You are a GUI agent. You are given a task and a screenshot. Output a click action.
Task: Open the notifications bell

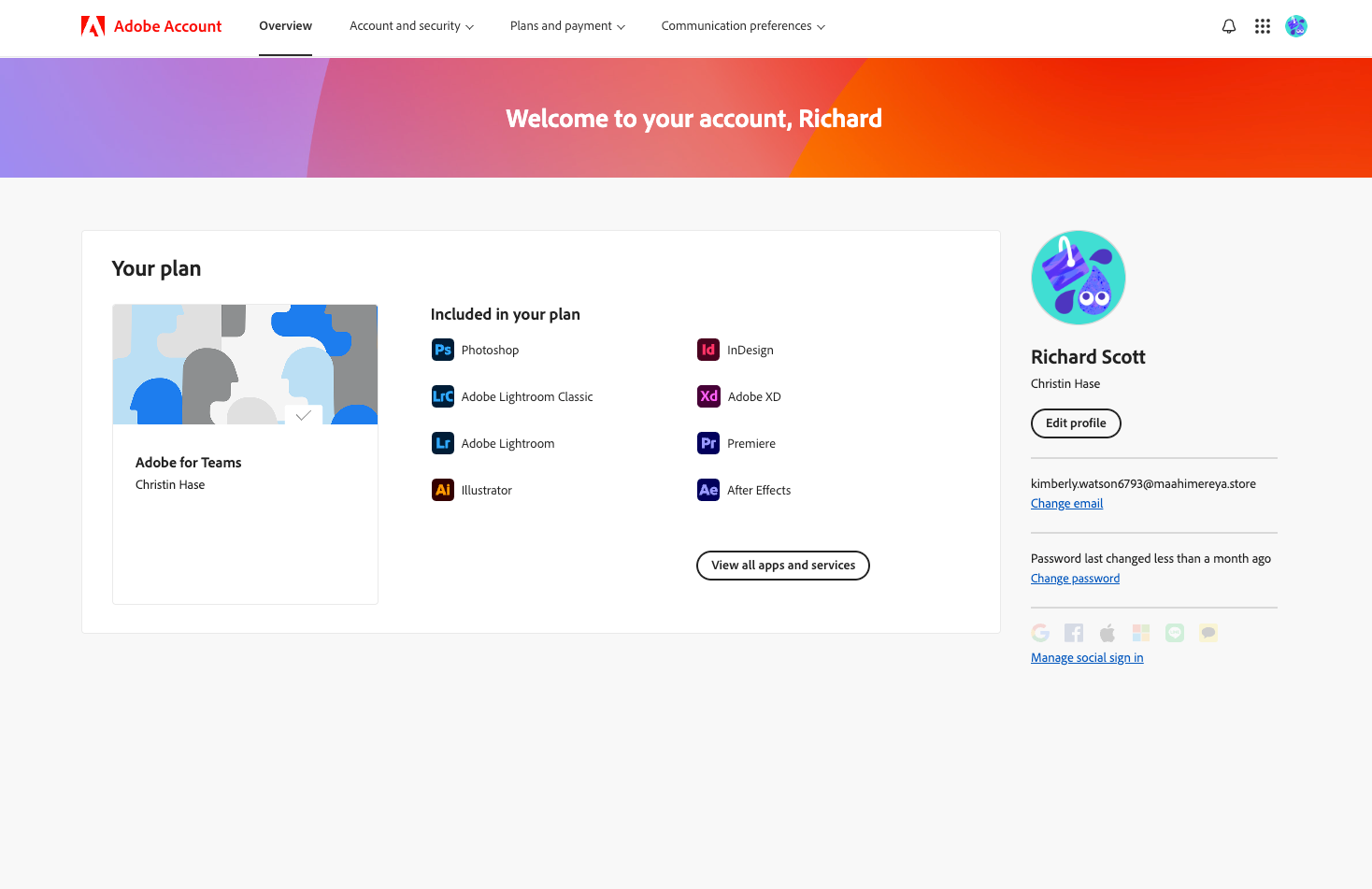click(1229, 26)
